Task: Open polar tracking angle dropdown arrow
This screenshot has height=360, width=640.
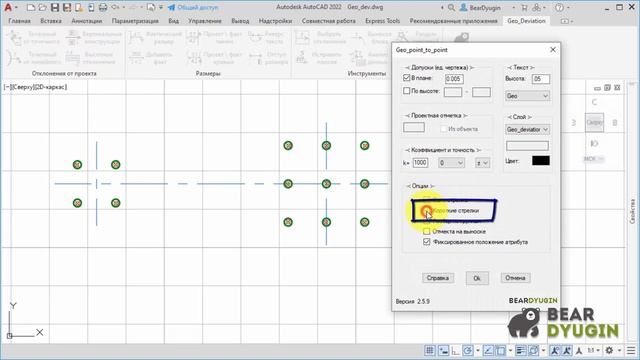Action: pos(478,350)
